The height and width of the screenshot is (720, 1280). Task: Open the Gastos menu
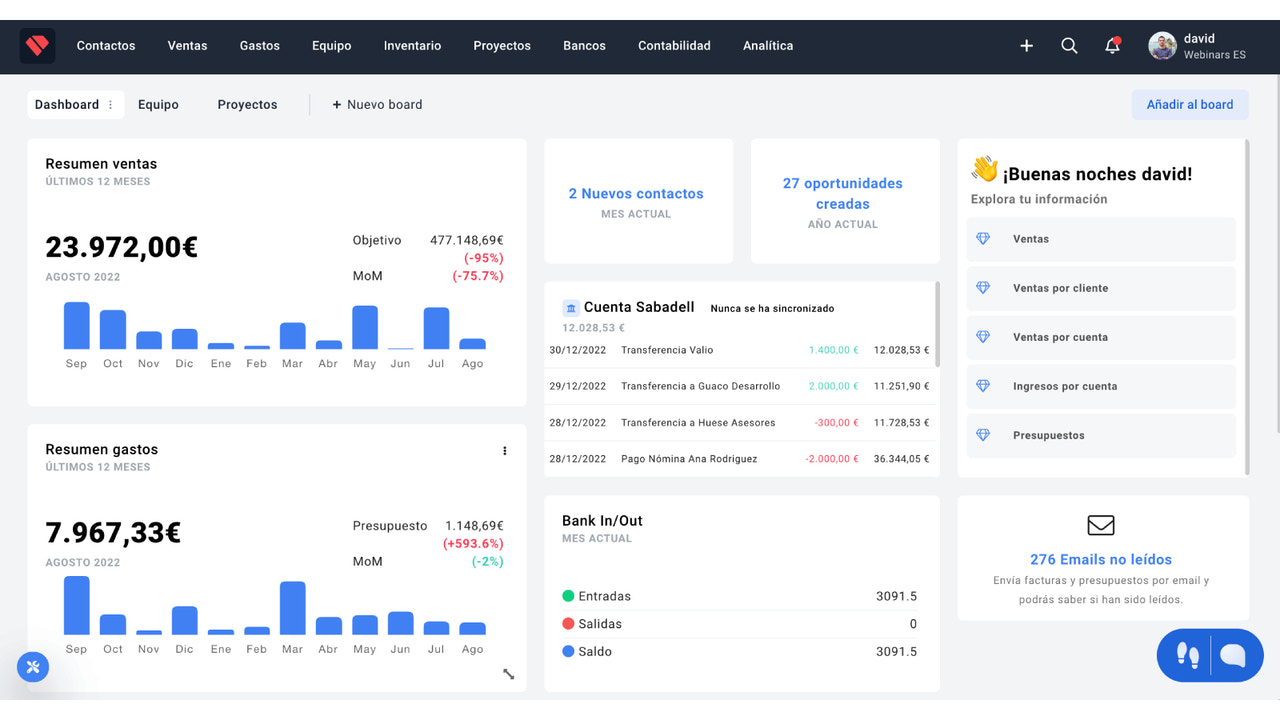[260, 46]
